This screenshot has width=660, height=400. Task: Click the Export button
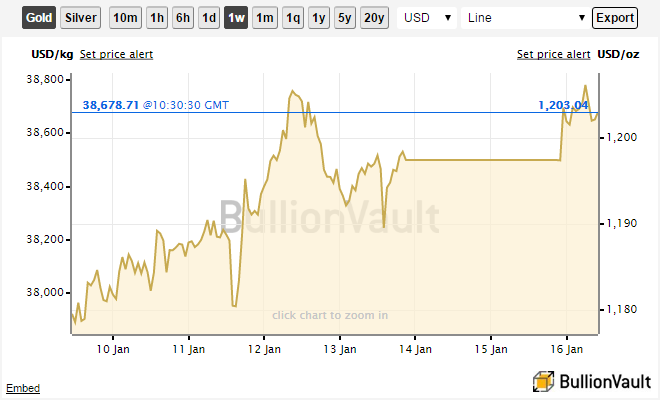614,18
